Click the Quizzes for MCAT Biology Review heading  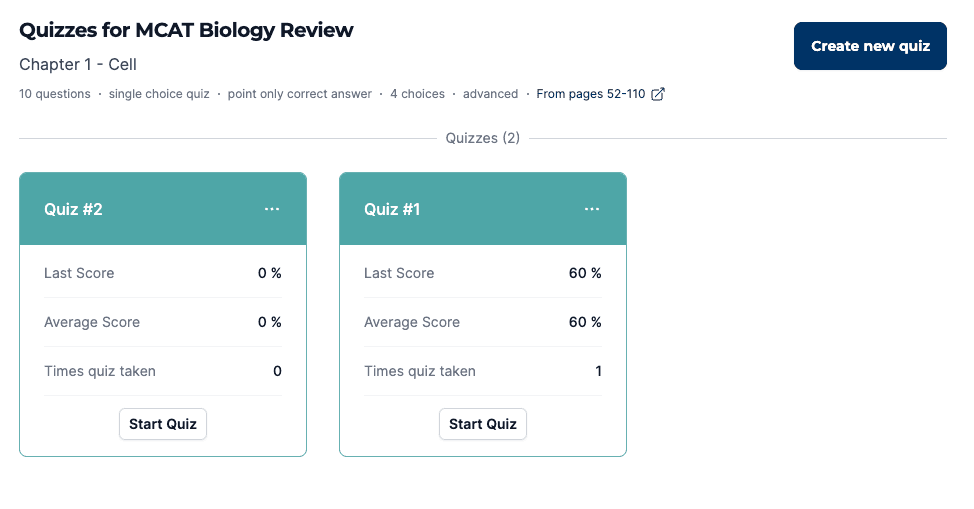pos(186,30)
